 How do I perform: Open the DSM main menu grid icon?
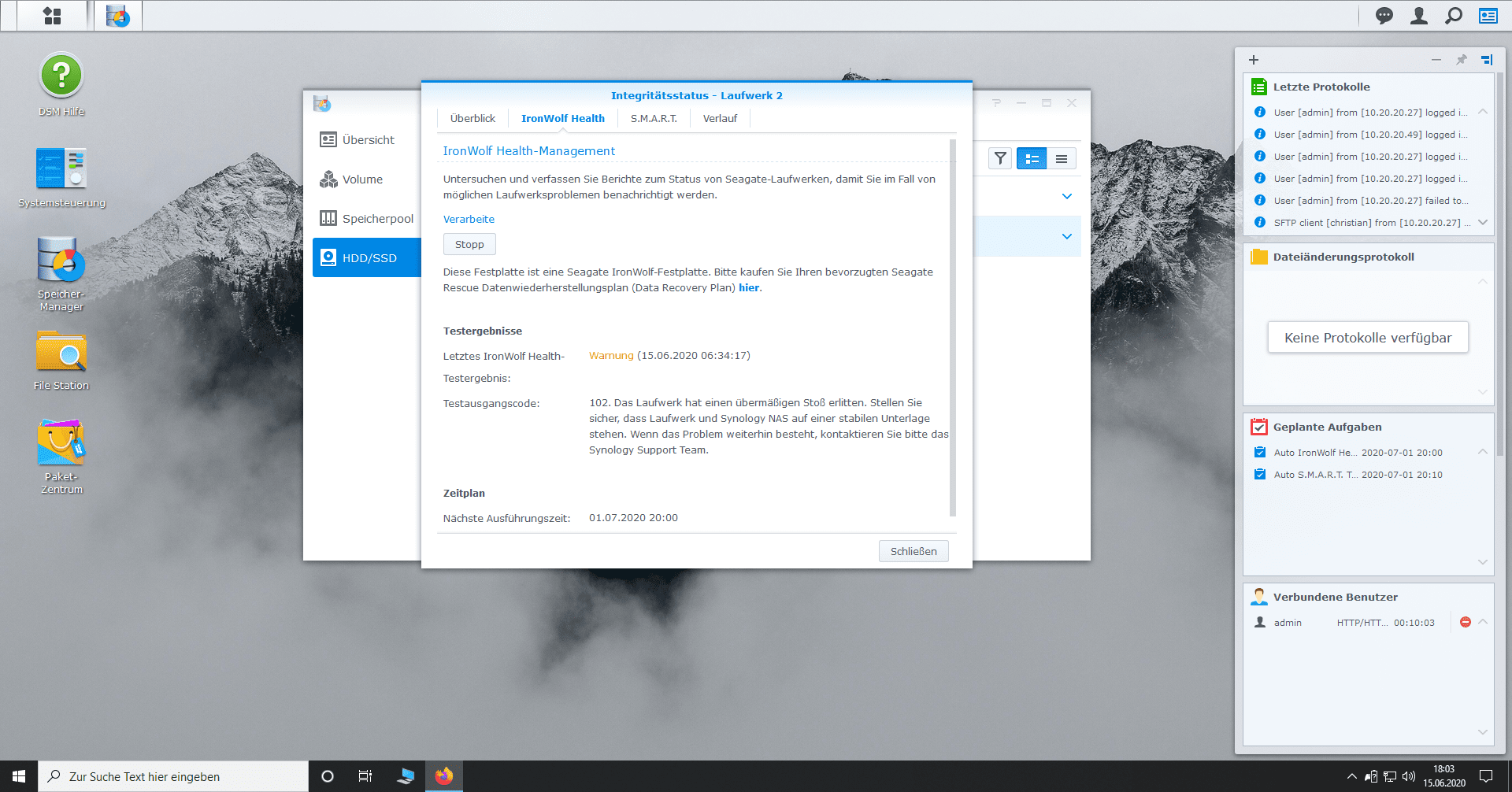click(52, 16)
